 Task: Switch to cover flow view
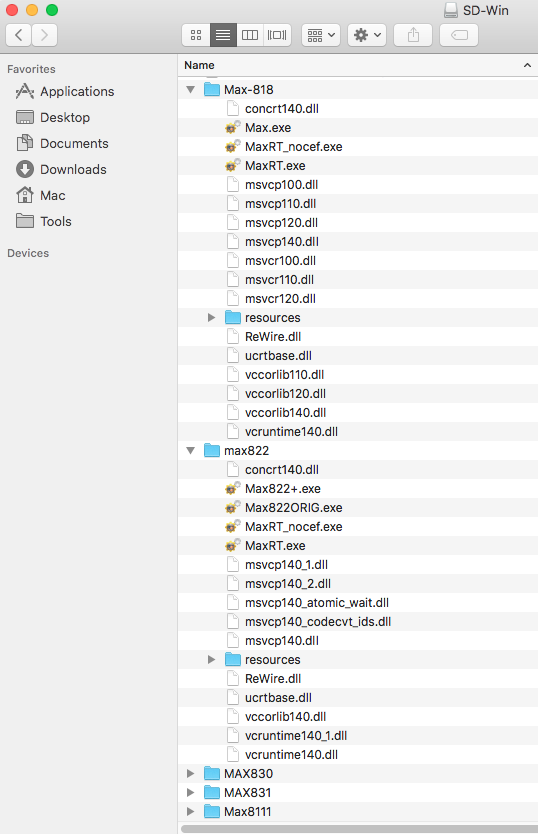click(x=277, y=35)
